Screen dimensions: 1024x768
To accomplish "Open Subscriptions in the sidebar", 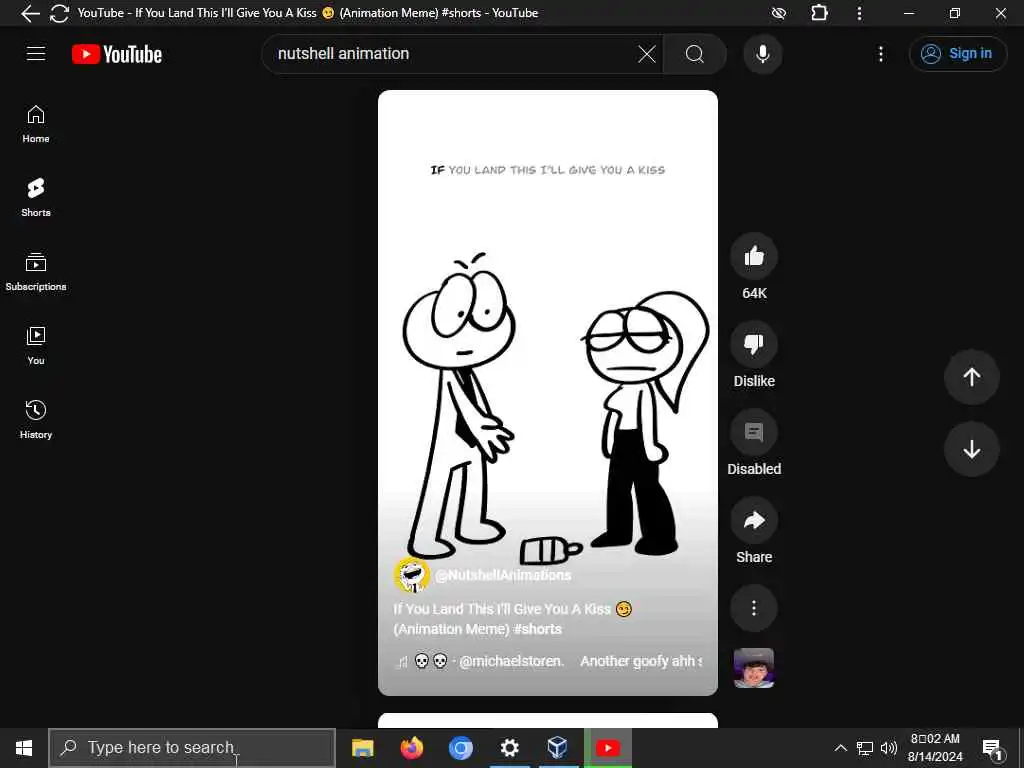I will click(x=36, y=272).
